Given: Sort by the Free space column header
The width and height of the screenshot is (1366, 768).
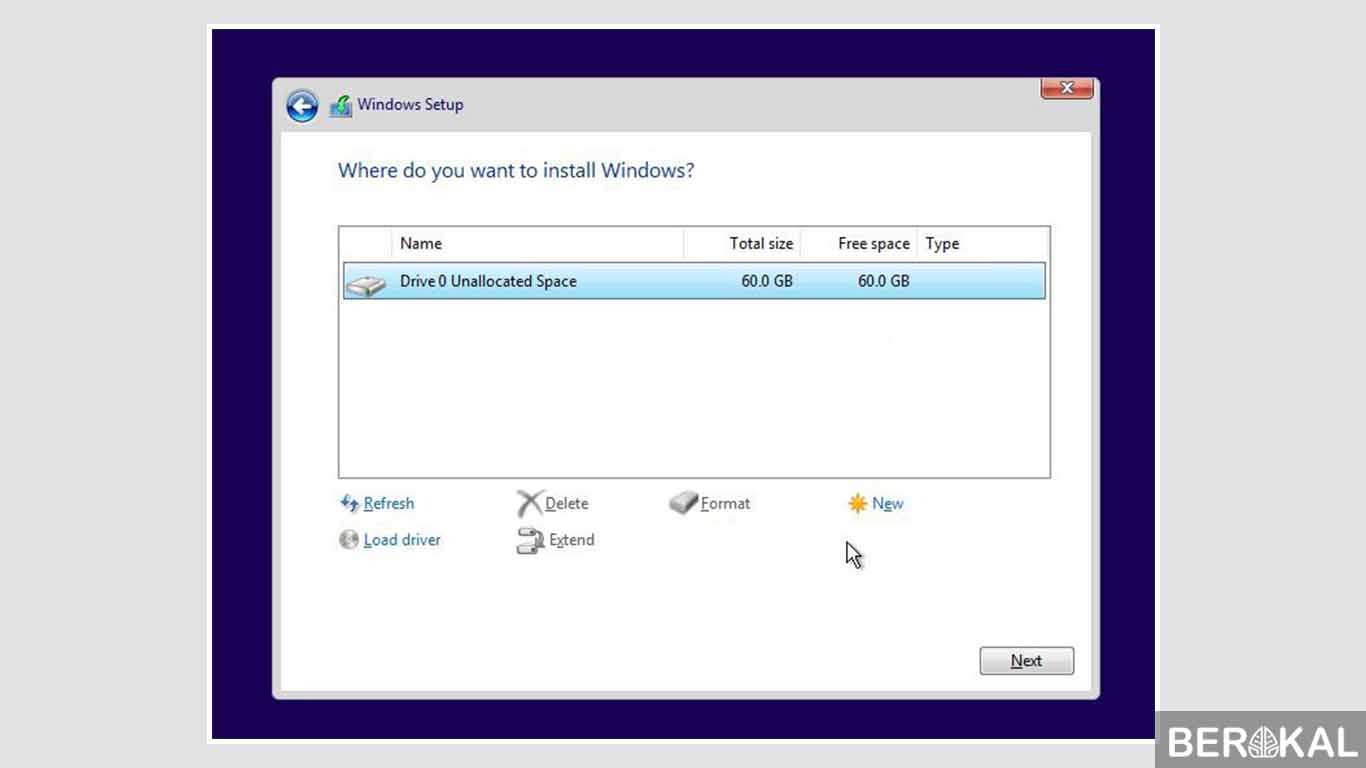Looking at the screenshot, I should point(859,244).
